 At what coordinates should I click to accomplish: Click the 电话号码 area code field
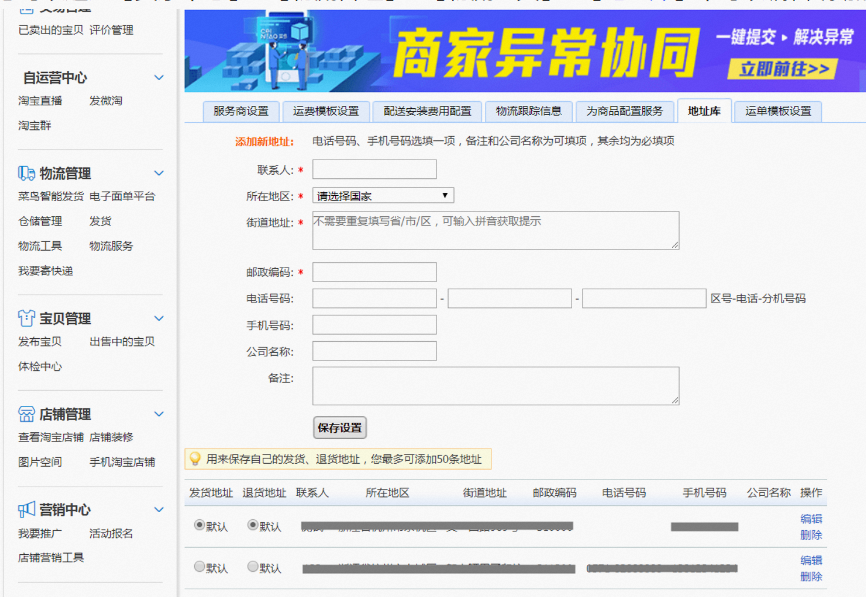[x=374, y=298]
